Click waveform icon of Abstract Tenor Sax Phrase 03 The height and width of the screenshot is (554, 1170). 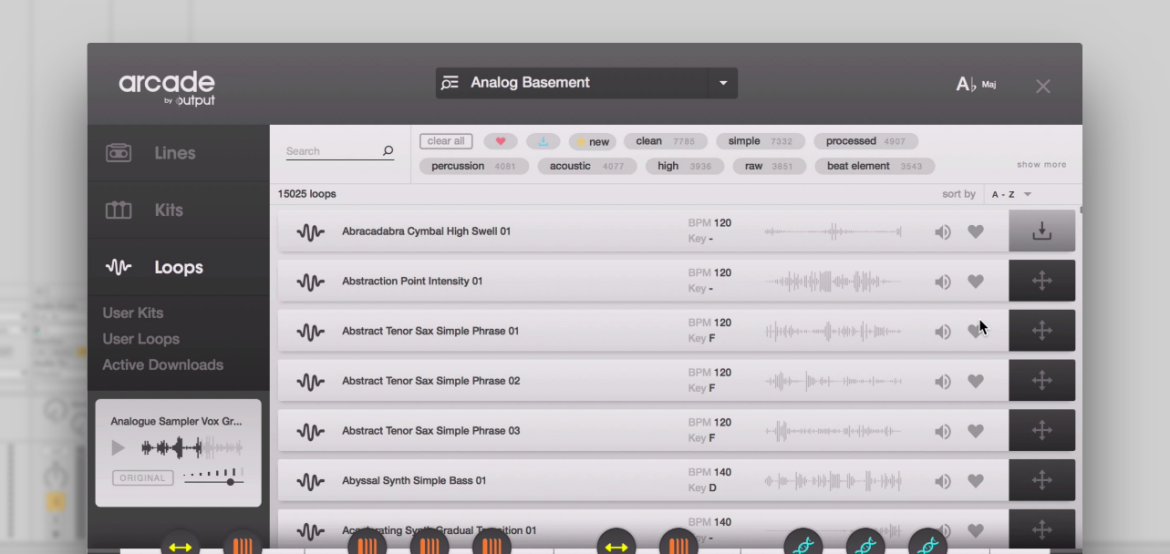(x=310, y=432)
